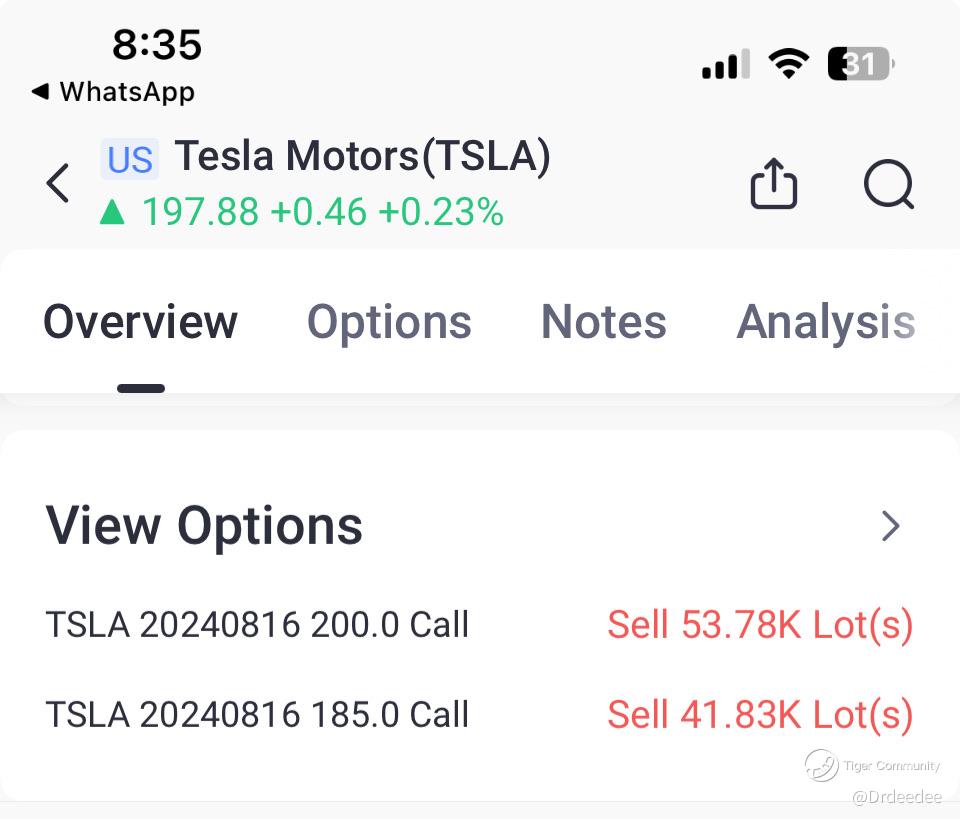Switch to the Options tab

(x=389, y=322)
